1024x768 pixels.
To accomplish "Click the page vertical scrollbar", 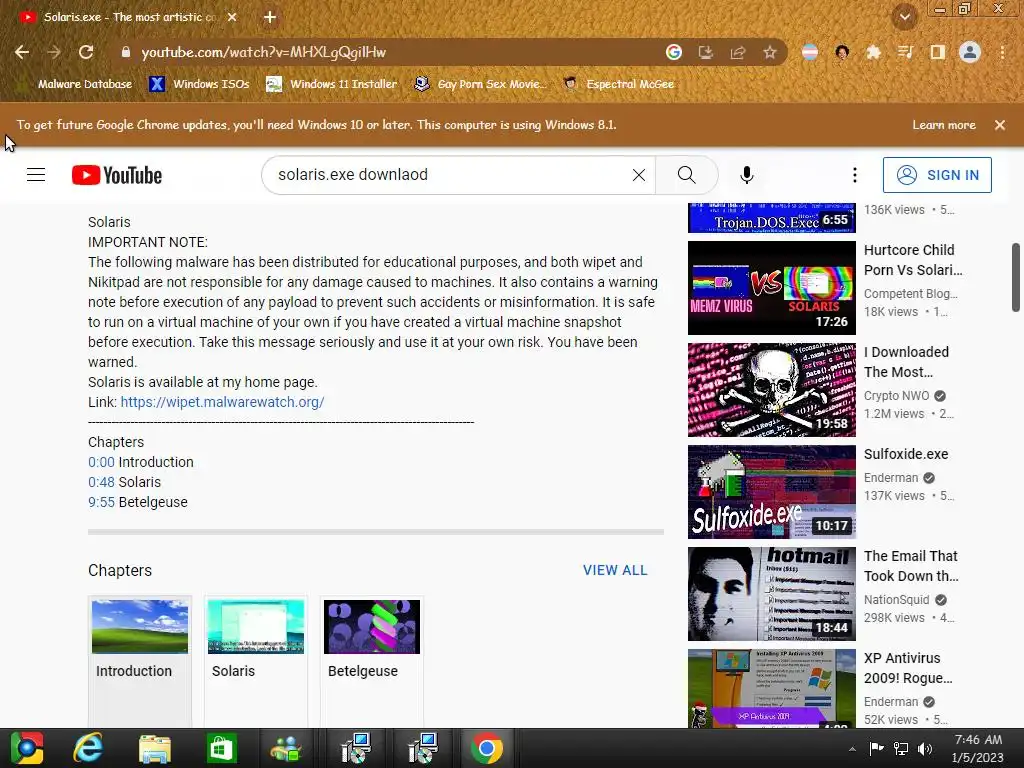I will point(1016,278).
